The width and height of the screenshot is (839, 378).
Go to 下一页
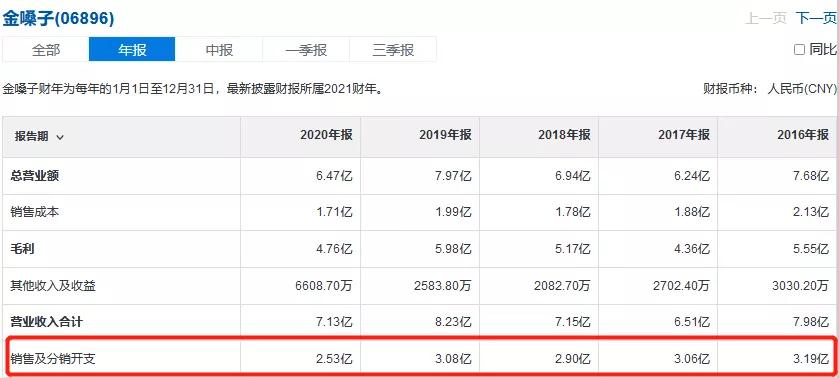(815, 19)
